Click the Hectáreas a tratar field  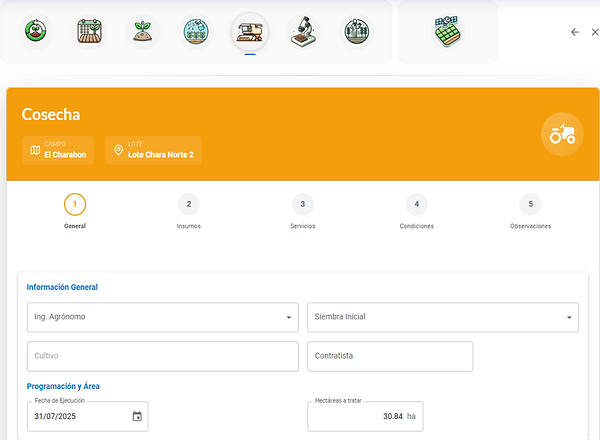click(365, 416)
